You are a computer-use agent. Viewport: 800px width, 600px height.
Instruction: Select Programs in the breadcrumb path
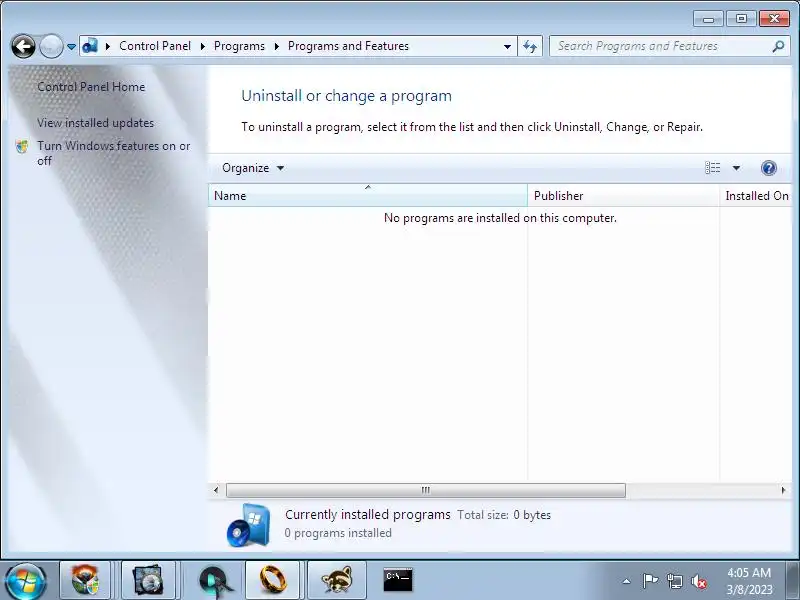coord(239,46)
